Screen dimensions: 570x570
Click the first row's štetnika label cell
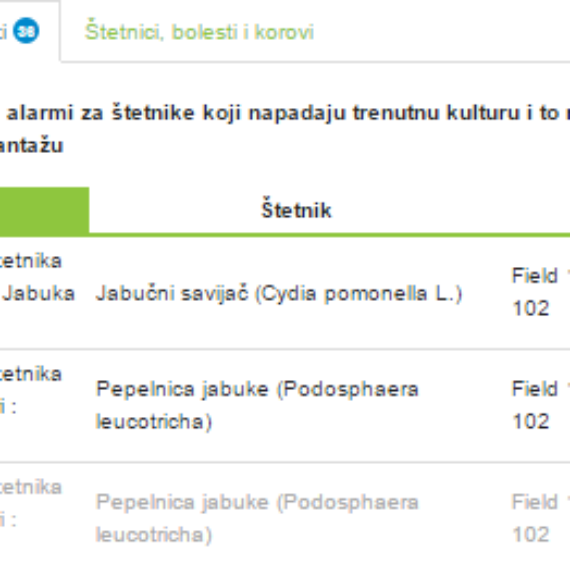[x=31, y=261]
